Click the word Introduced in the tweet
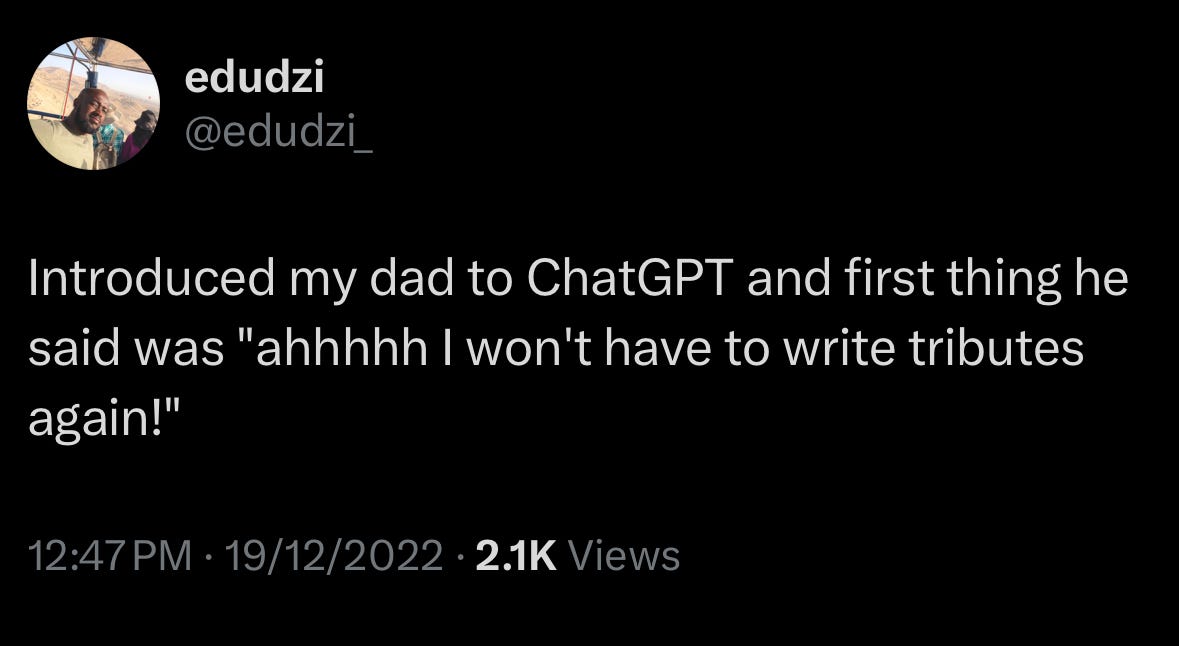Image resolution: width=1179 pixels, height=646 pixels. coord(151,278)
